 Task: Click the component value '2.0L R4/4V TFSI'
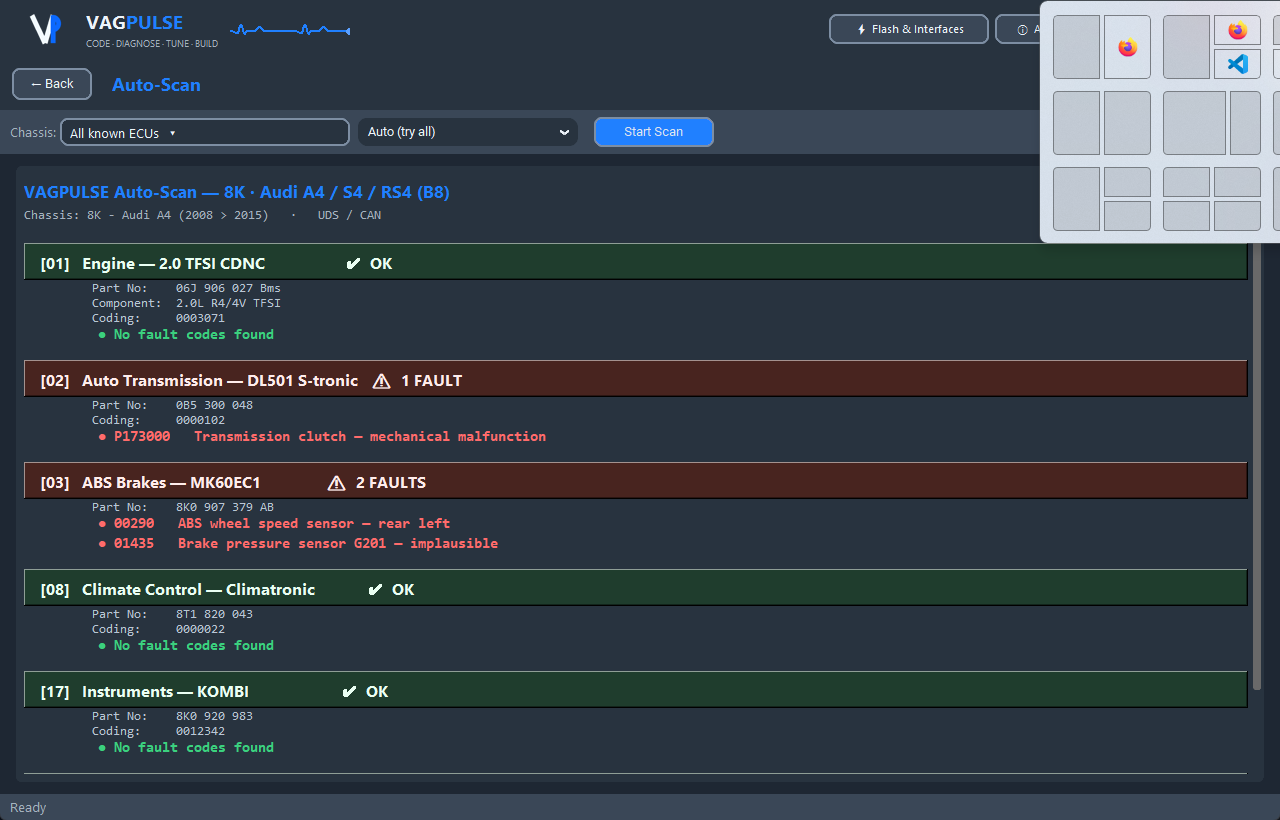click(x=228, y=303)
